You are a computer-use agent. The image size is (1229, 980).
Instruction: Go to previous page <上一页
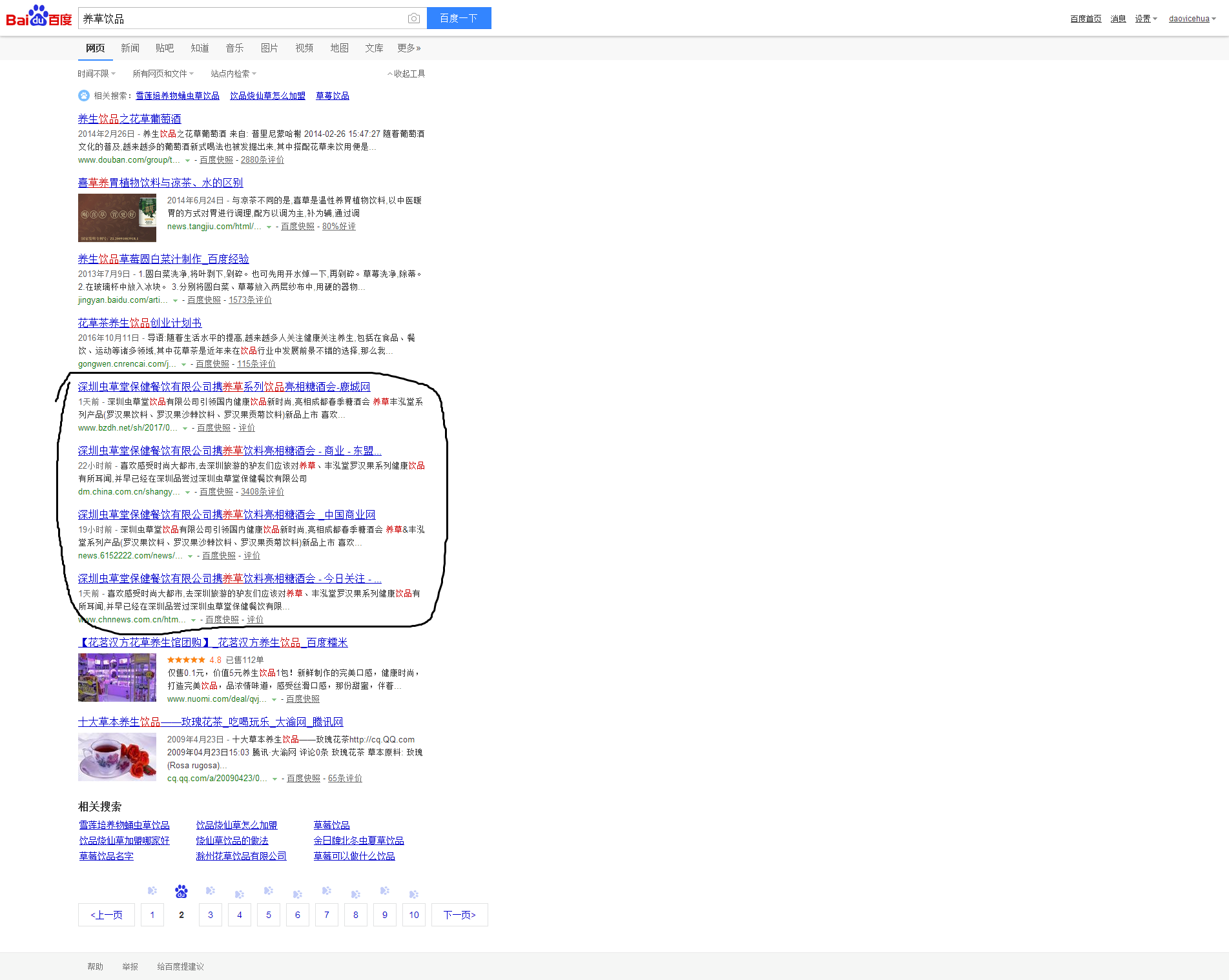point(107,915)
